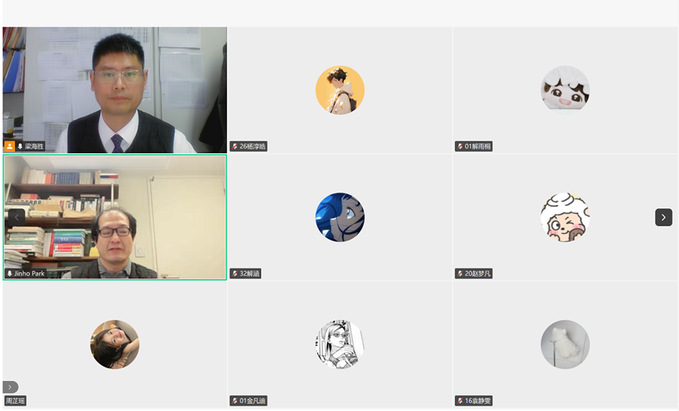679x411 pixels.
Task: Click muted mic icon of 20赵梦凡
Action: tap(460, 274)
